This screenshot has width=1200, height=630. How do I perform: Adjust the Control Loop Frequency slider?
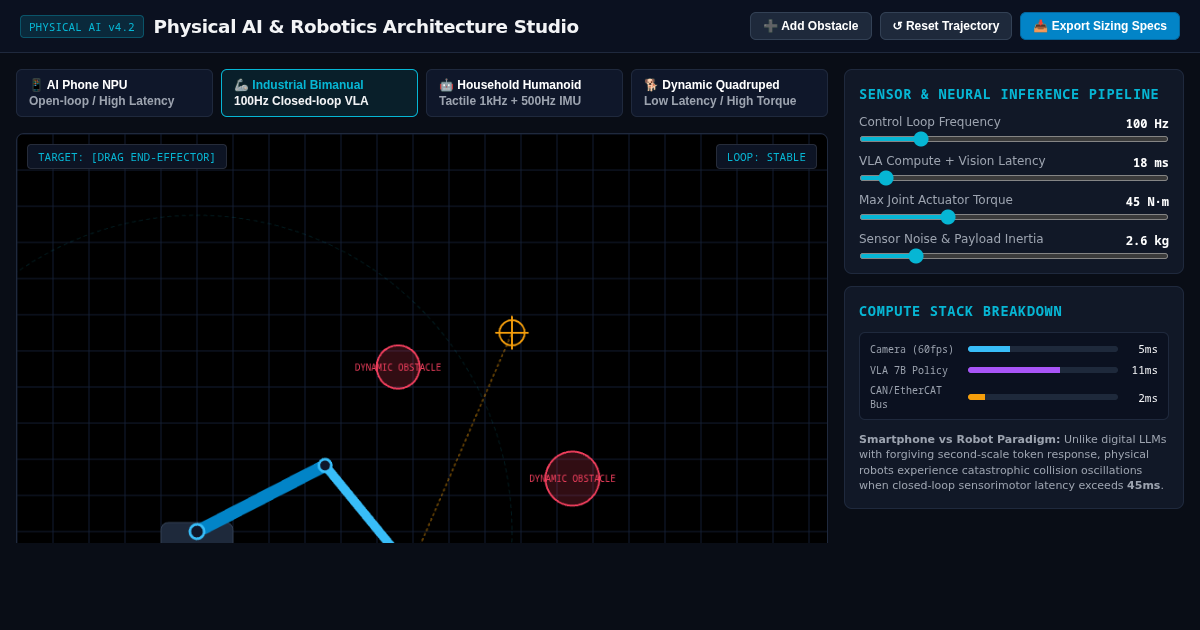(x=1013, y=139)
